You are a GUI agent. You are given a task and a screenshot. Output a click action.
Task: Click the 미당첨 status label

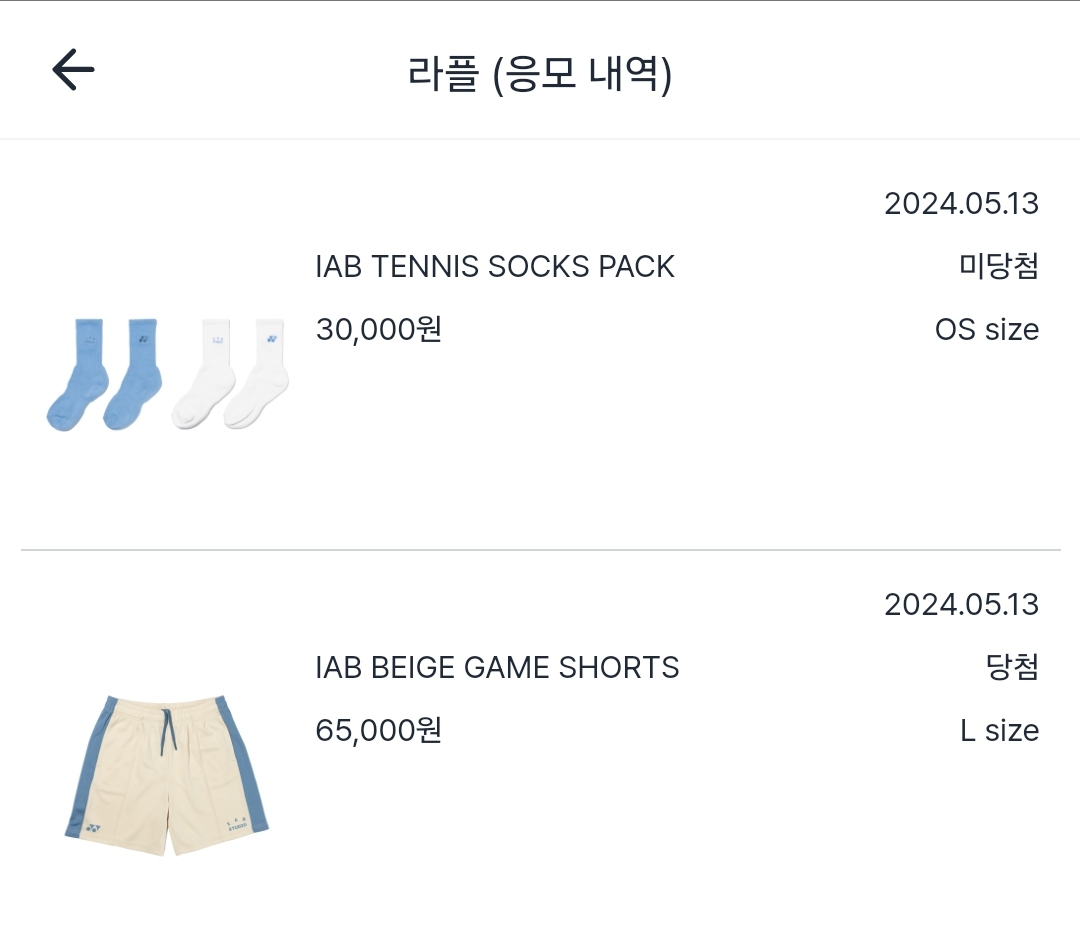(997, 266)
